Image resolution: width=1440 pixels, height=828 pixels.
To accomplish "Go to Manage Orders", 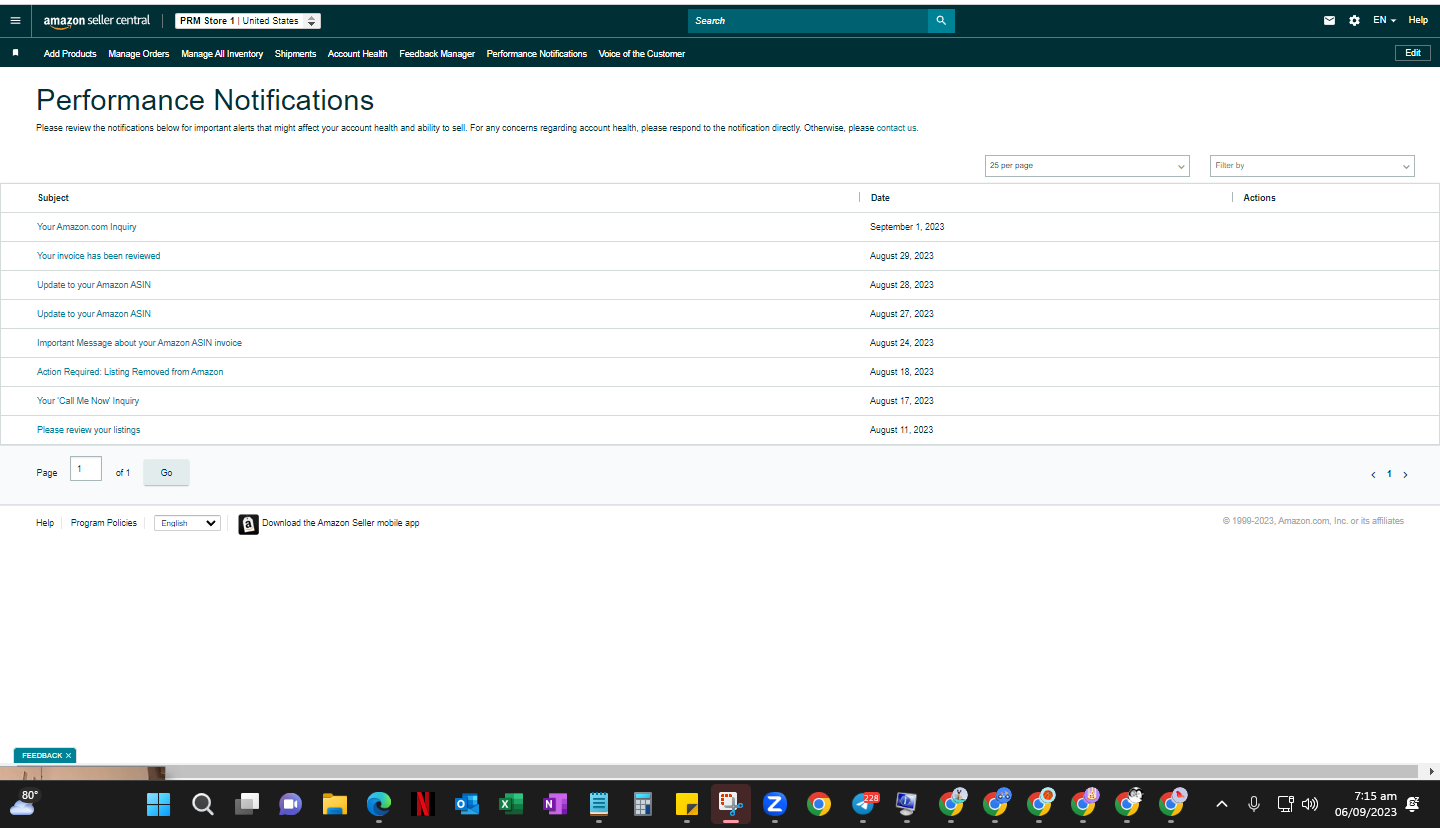I will coord(139,54).
